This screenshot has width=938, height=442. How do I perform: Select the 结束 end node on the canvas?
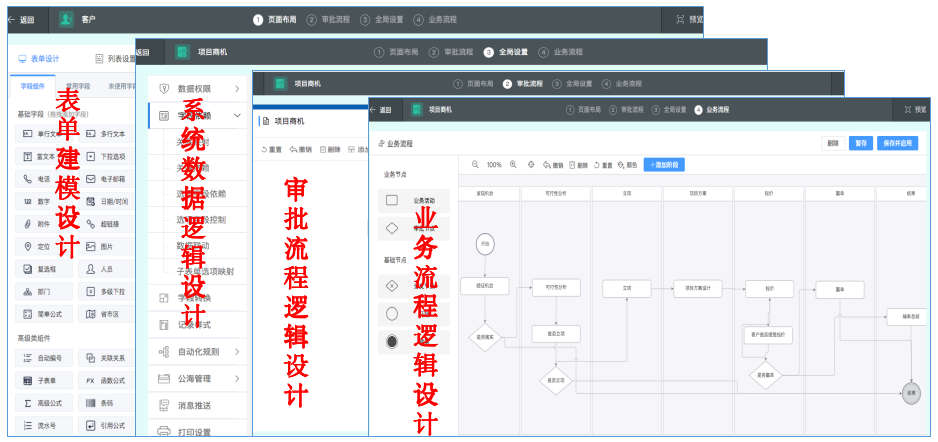(911, 393)
